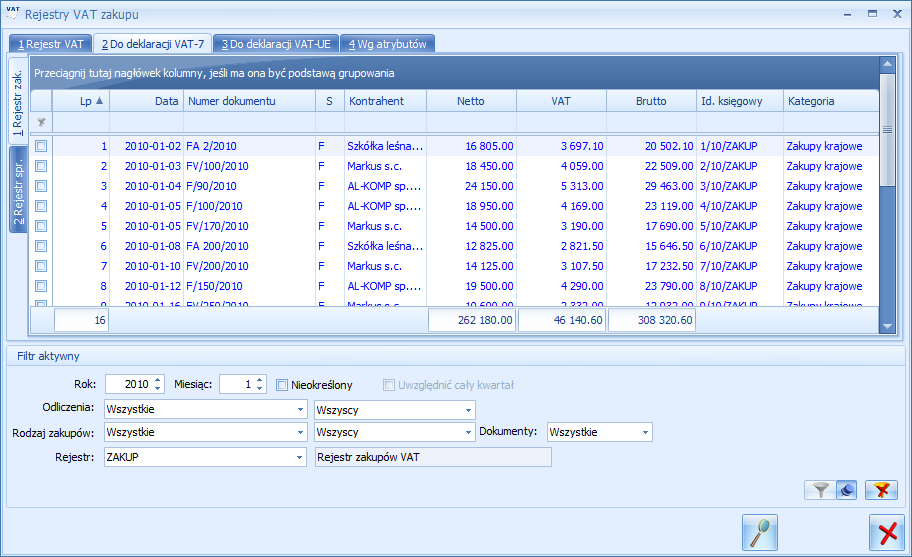Click table scrollbar up arrow
The width and height of the screenshot is (912, 557).
tap(887, 64)
